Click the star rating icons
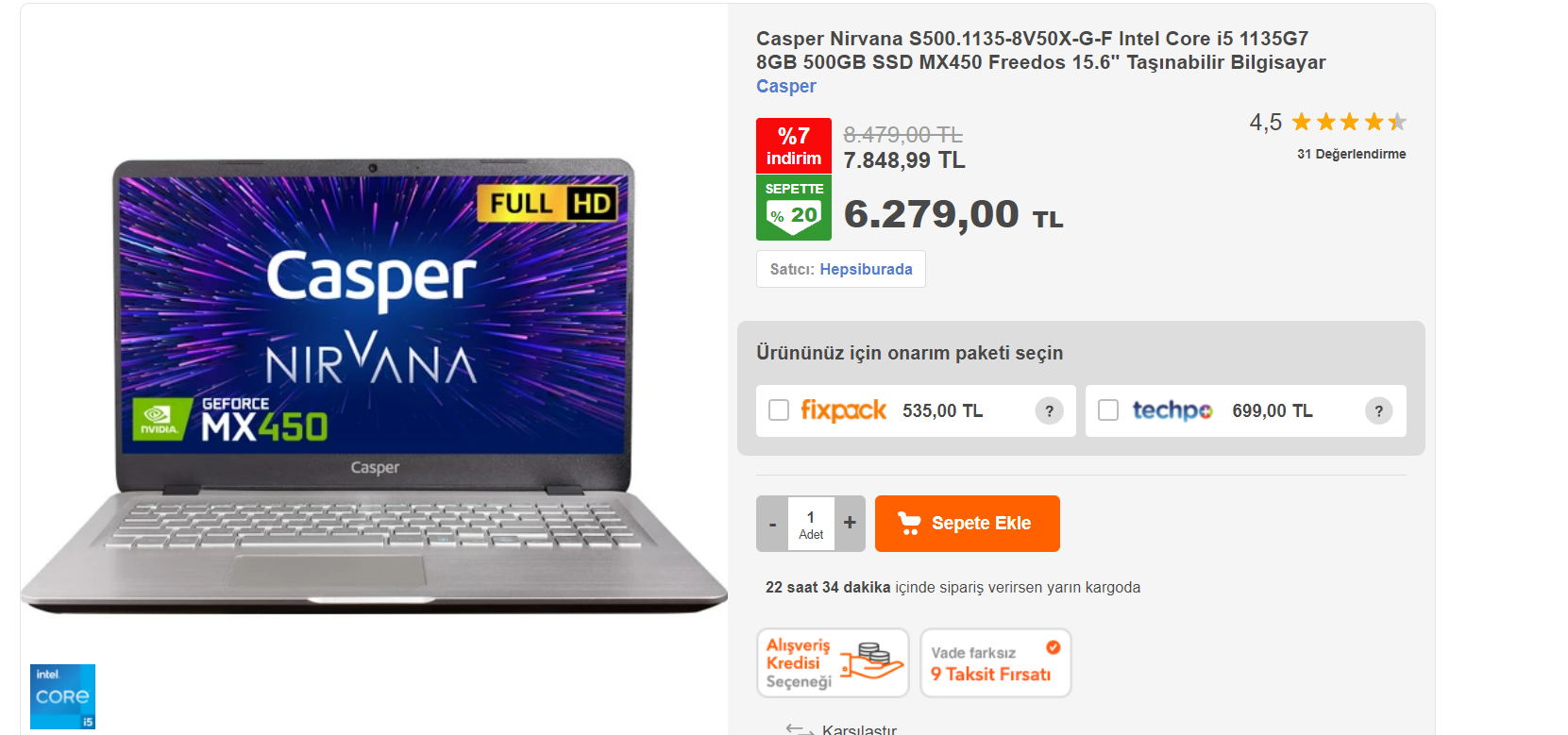Screen dimensions: 1568x735 (1349, 122)
